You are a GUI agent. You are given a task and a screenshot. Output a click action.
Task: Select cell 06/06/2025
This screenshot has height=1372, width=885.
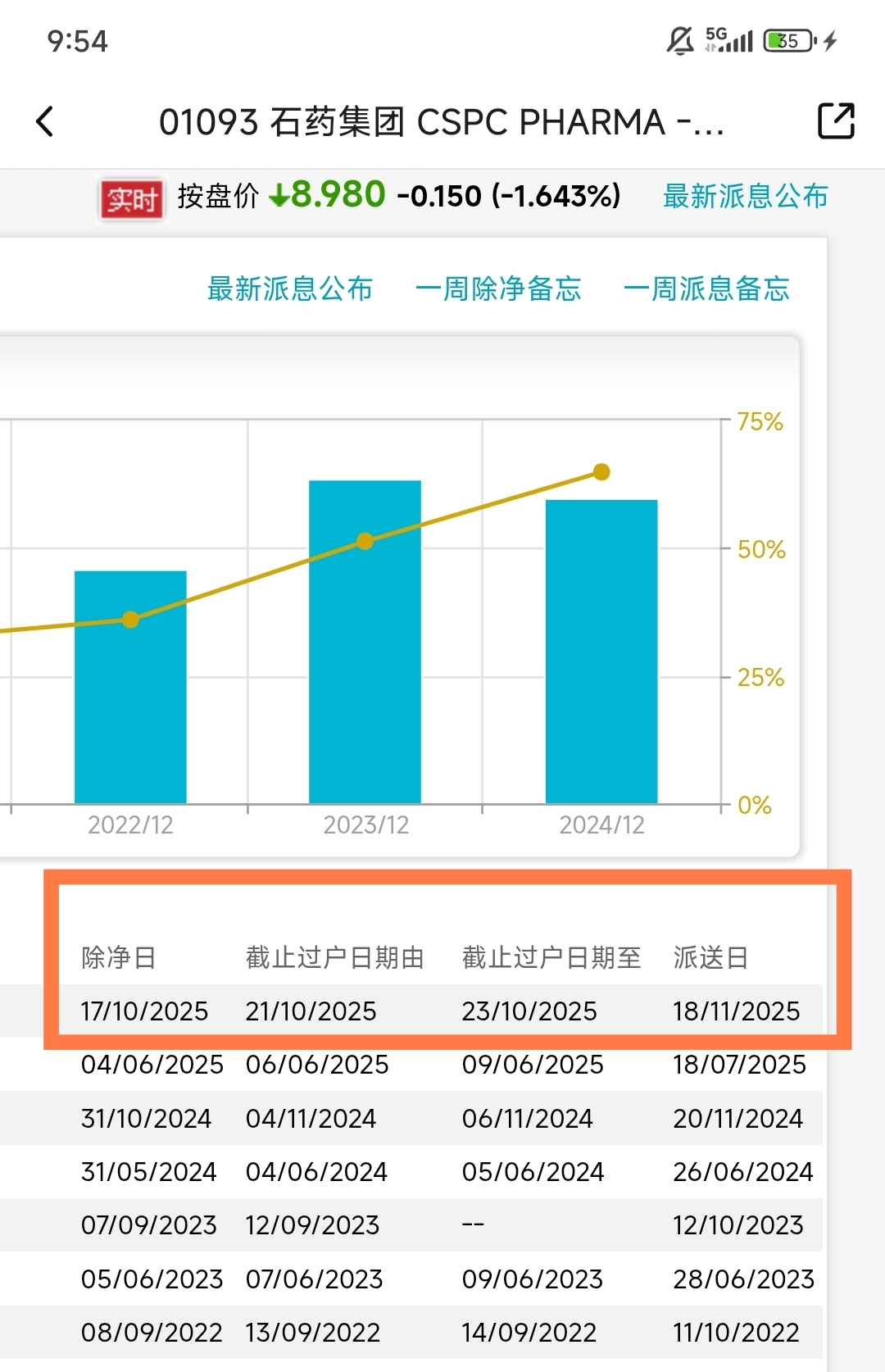317,1065
